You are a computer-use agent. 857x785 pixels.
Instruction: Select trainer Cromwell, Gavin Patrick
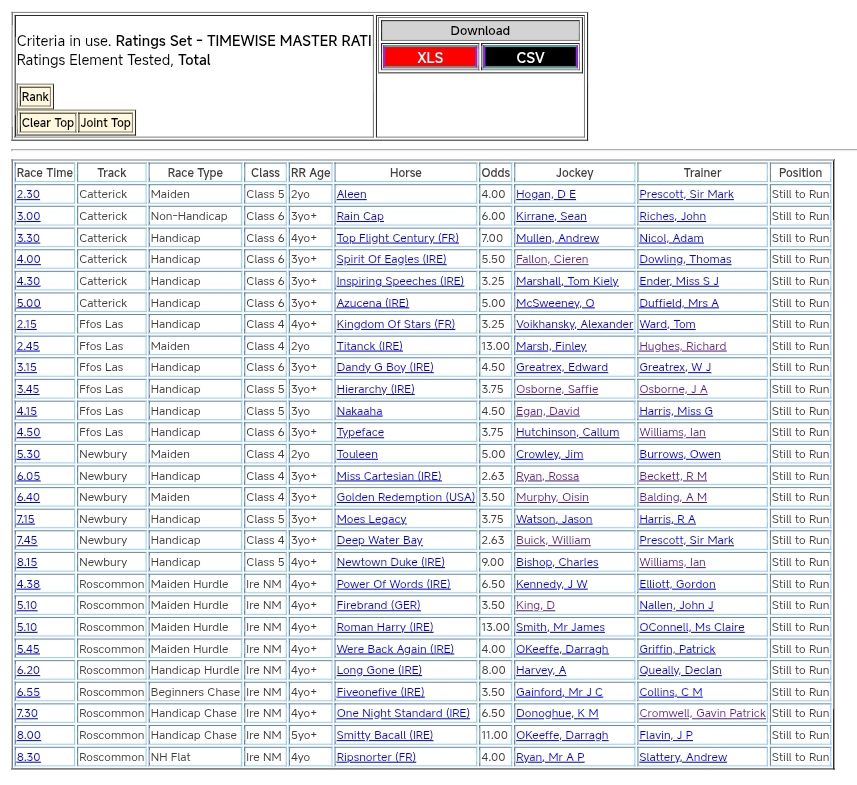click(x=702, y=714)
